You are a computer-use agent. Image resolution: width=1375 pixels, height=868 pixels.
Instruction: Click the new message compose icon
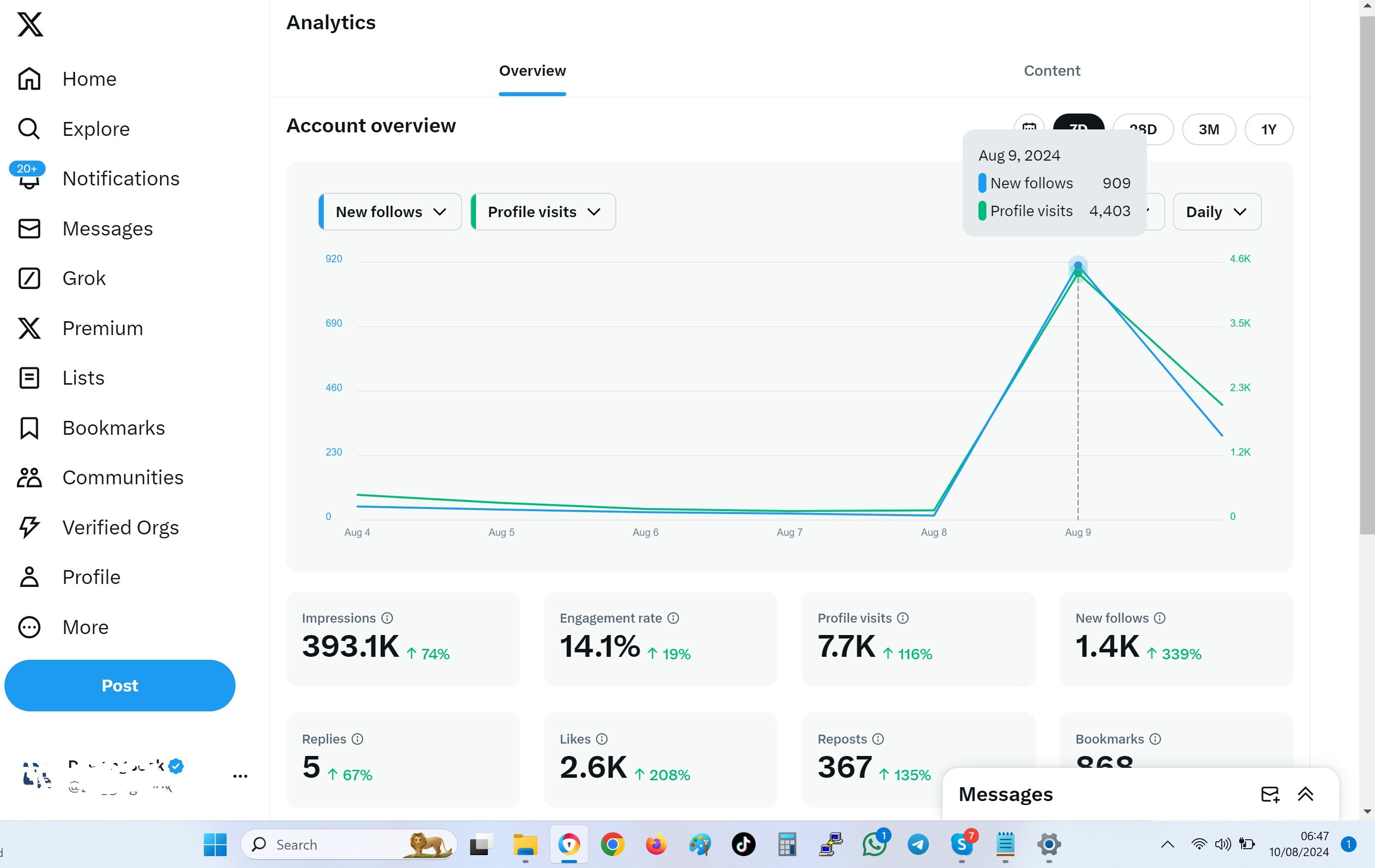[x=1269, y=794]
